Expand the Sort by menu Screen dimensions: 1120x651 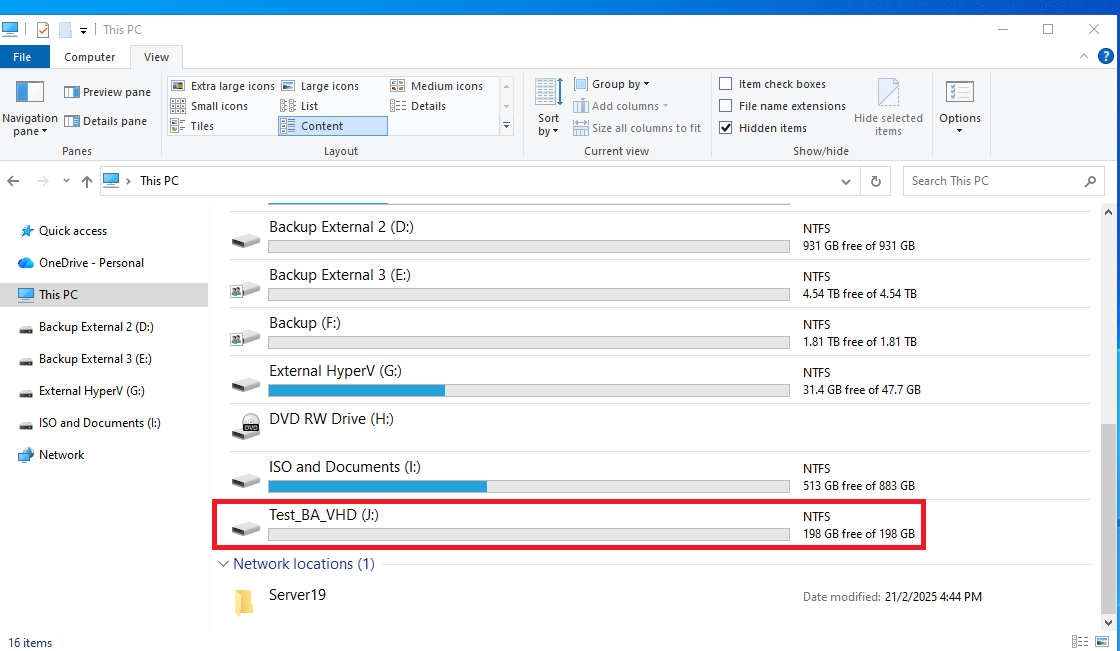click(548, 124)
